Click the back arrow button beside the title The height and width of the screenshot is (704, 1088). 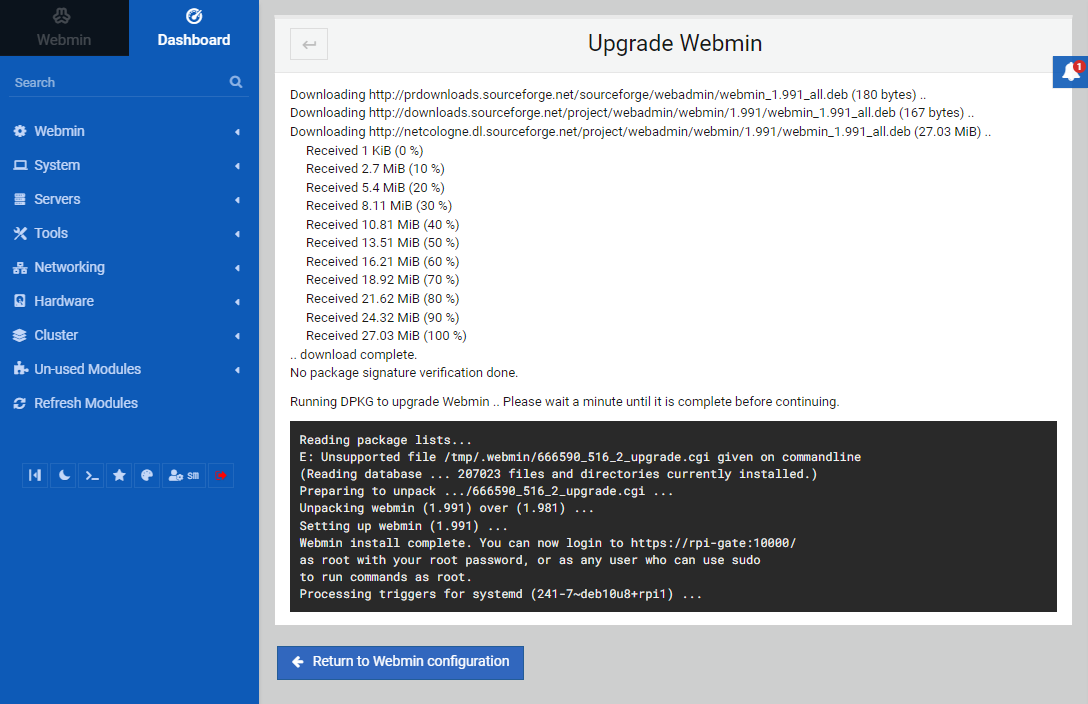(x=309, y=44)
